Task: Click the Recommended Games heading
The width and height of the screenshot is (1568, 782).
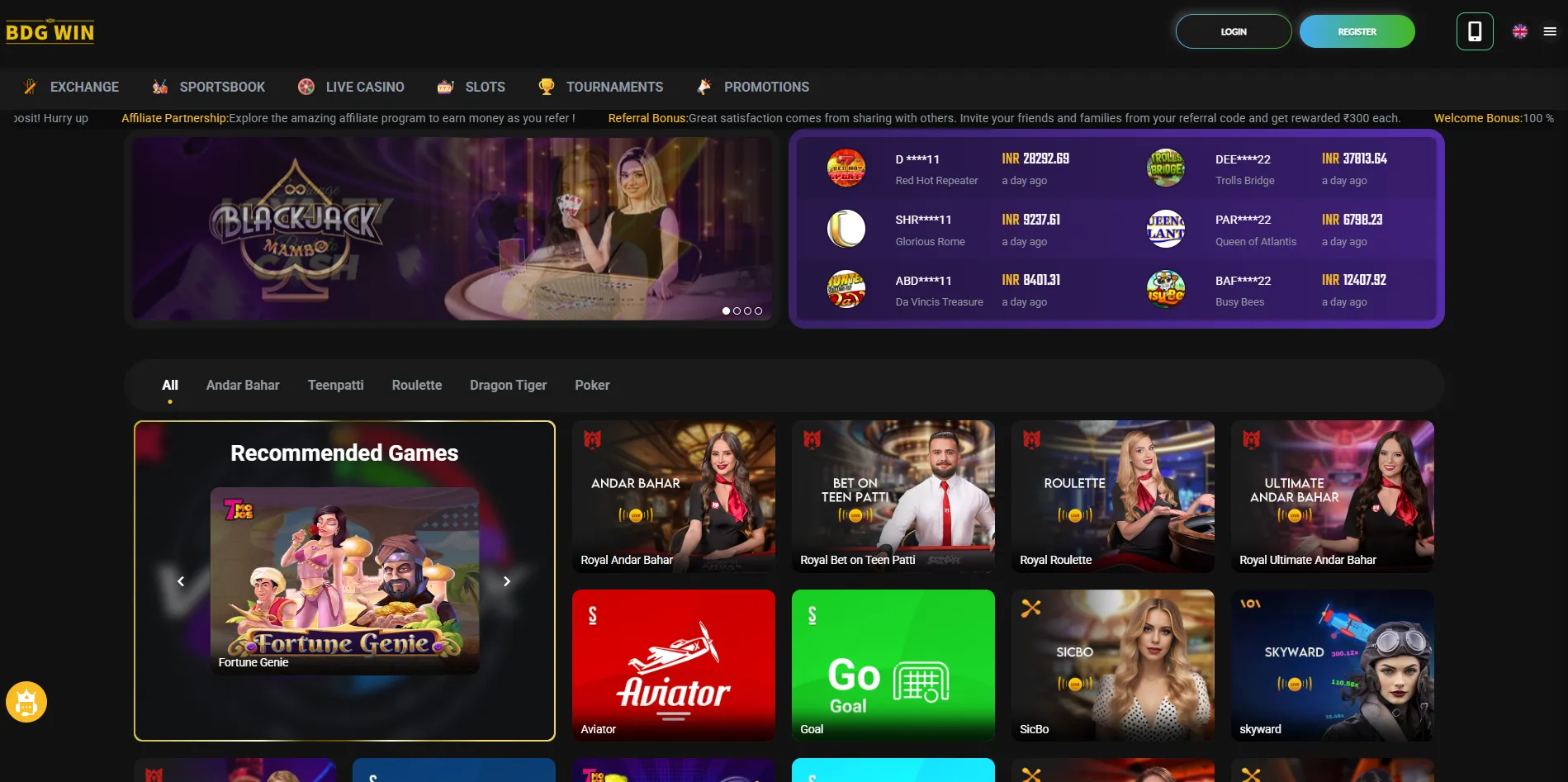Action: tap(344, 453)
